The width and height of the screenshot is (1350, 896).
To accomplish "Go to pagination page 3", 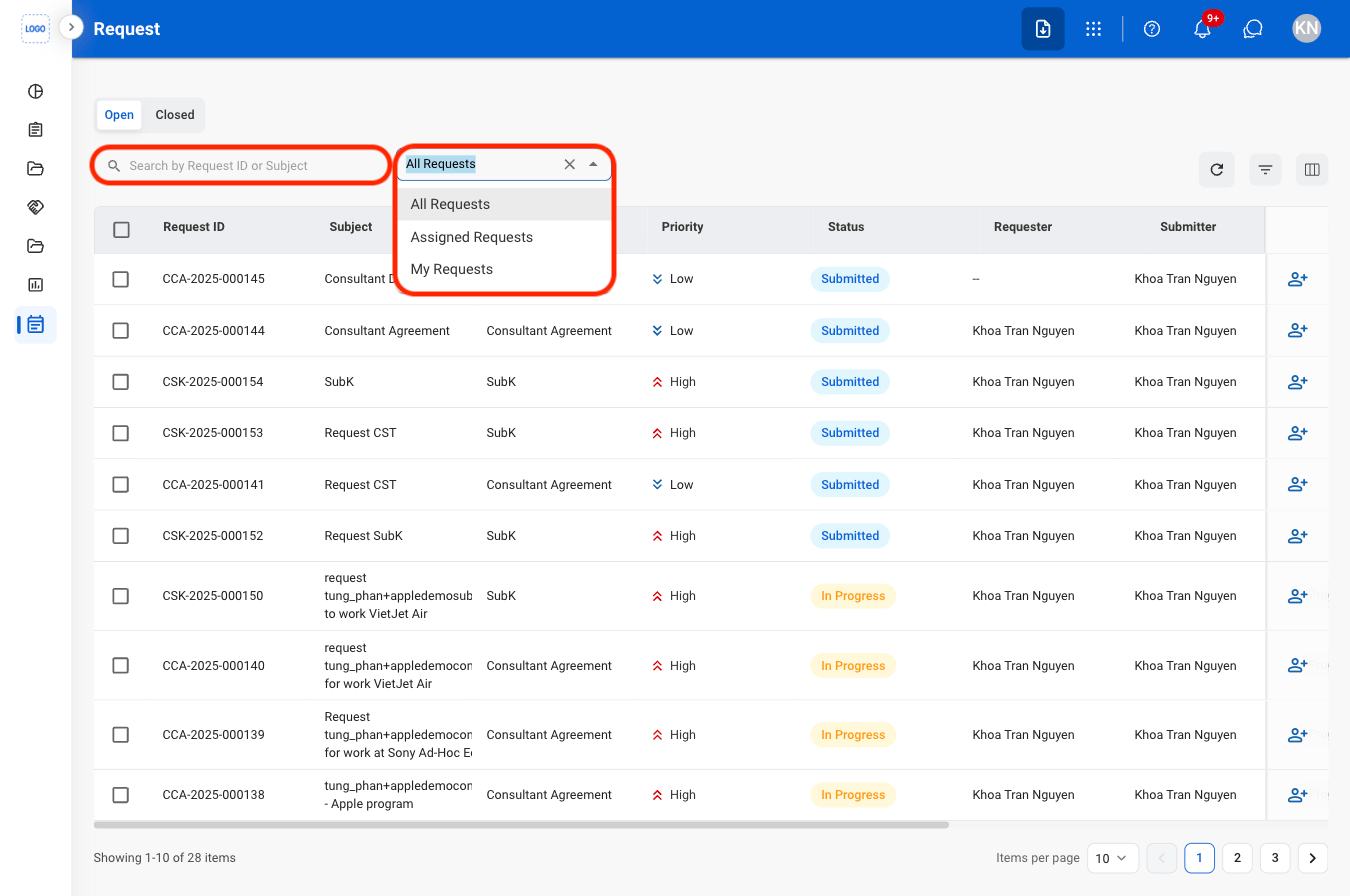I will point(1275,858).
